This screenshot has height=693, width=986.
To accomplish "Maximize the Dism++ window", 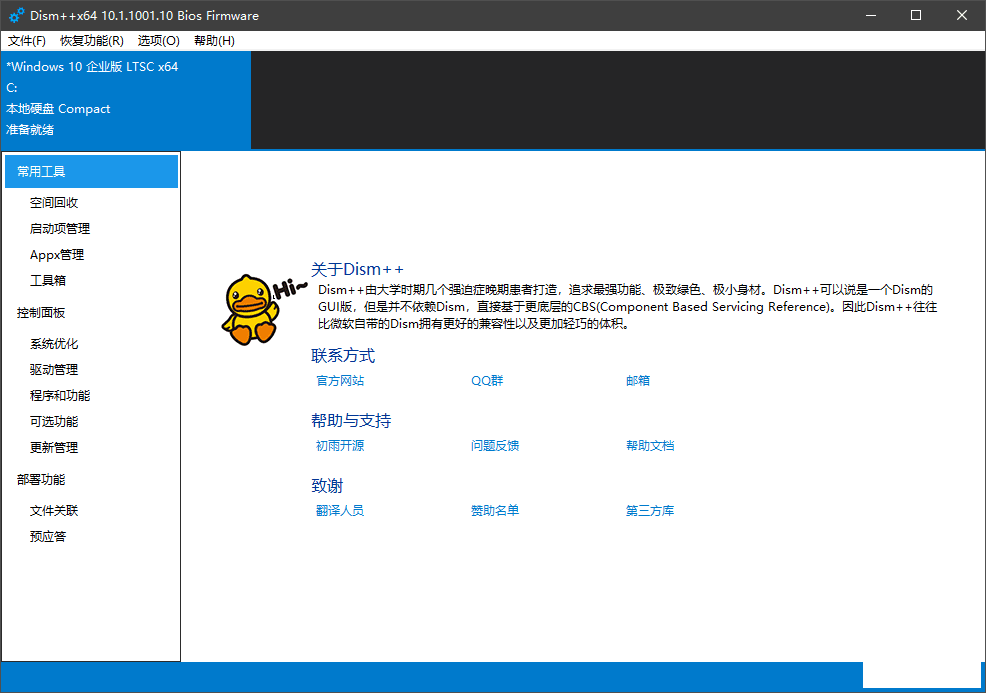I will (916, 15).
